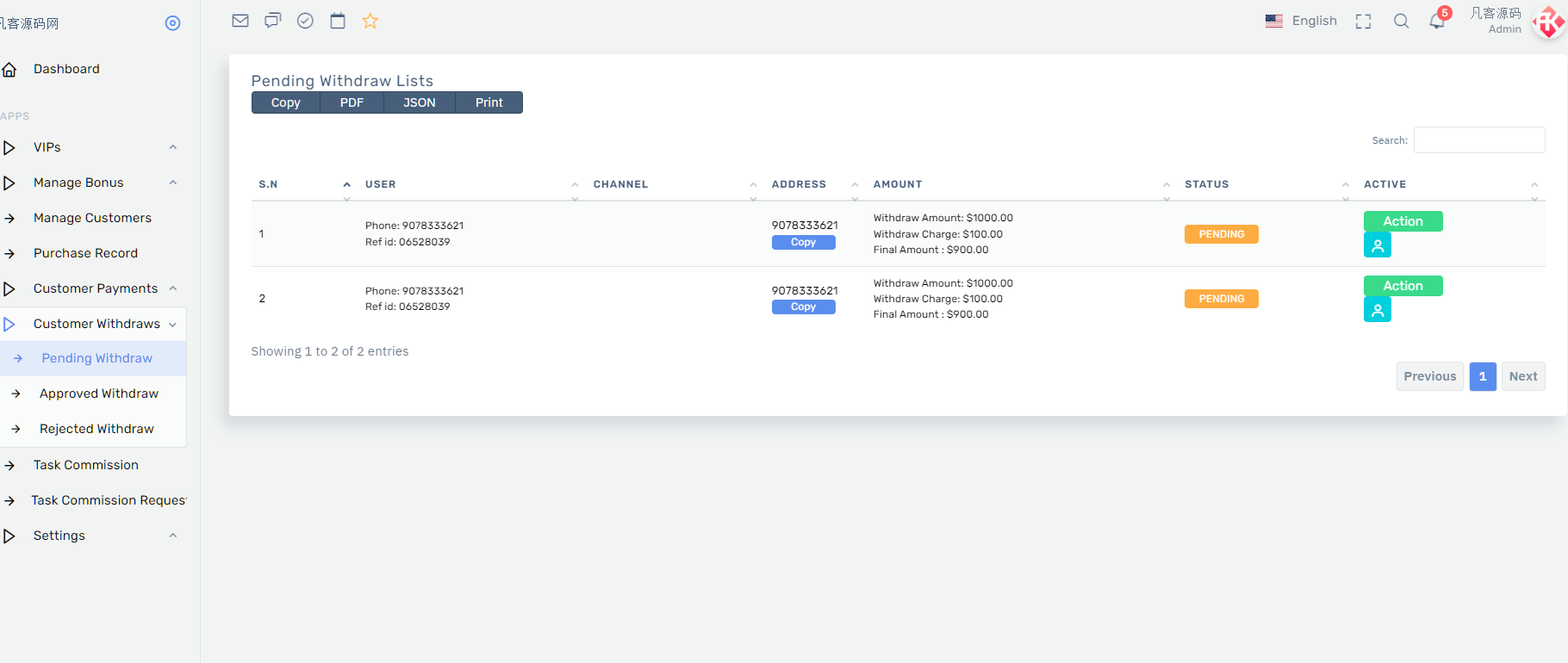1568x663 pixels.
Task: Toggle fullscreen mode icon
Action: (1363, 22)
